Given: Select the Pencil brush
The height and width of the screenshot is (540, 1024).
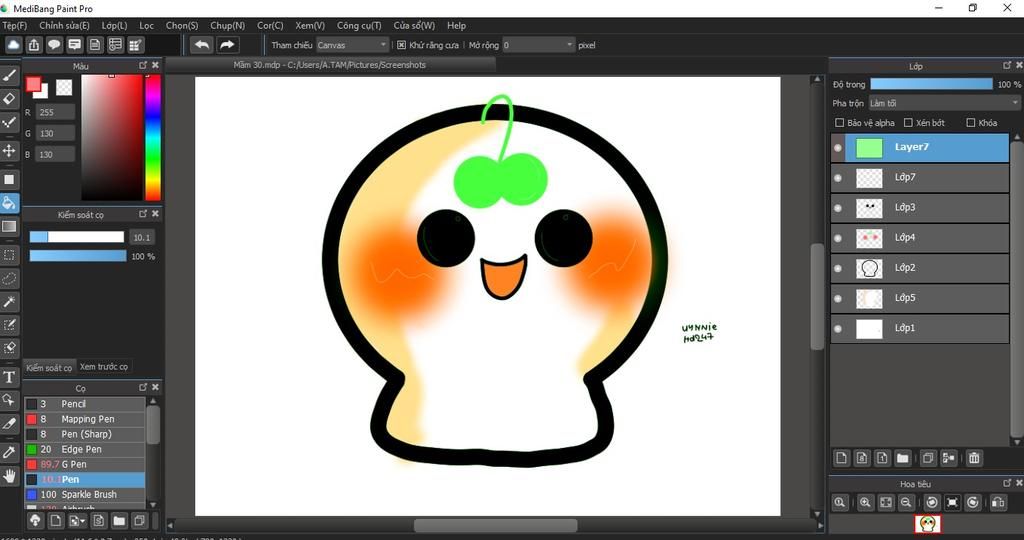Looking at the screenshot, I should tap(85, 404).
